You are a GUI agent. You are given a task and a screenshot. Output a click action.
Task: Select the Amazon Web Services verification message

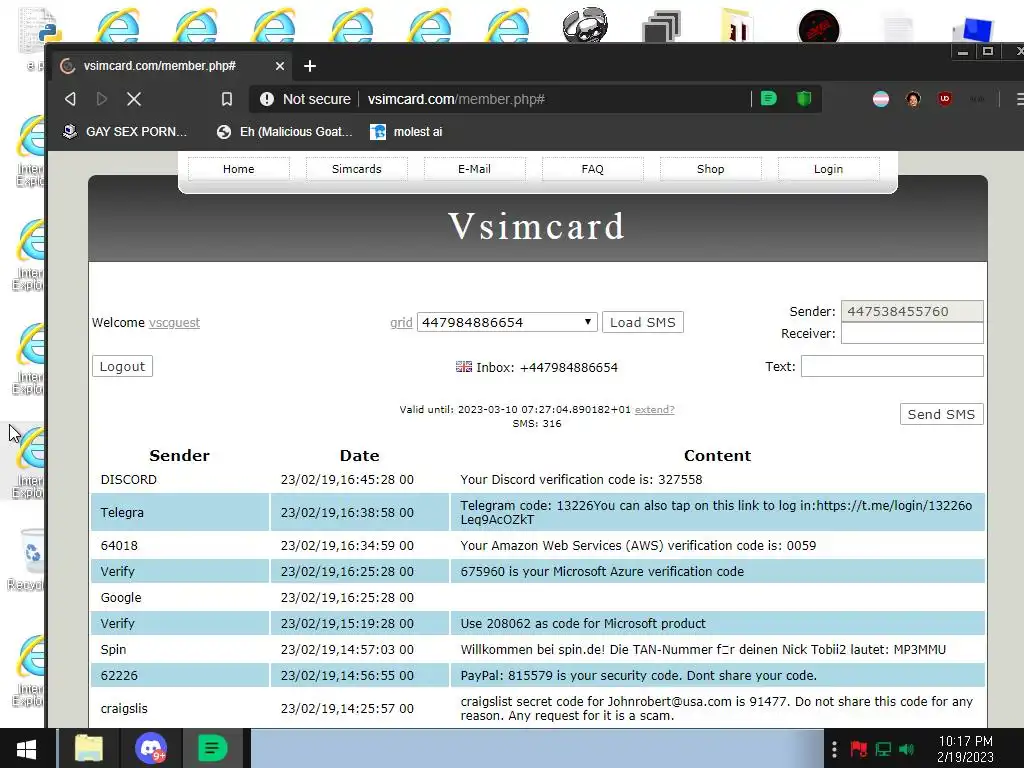point(717,545)
